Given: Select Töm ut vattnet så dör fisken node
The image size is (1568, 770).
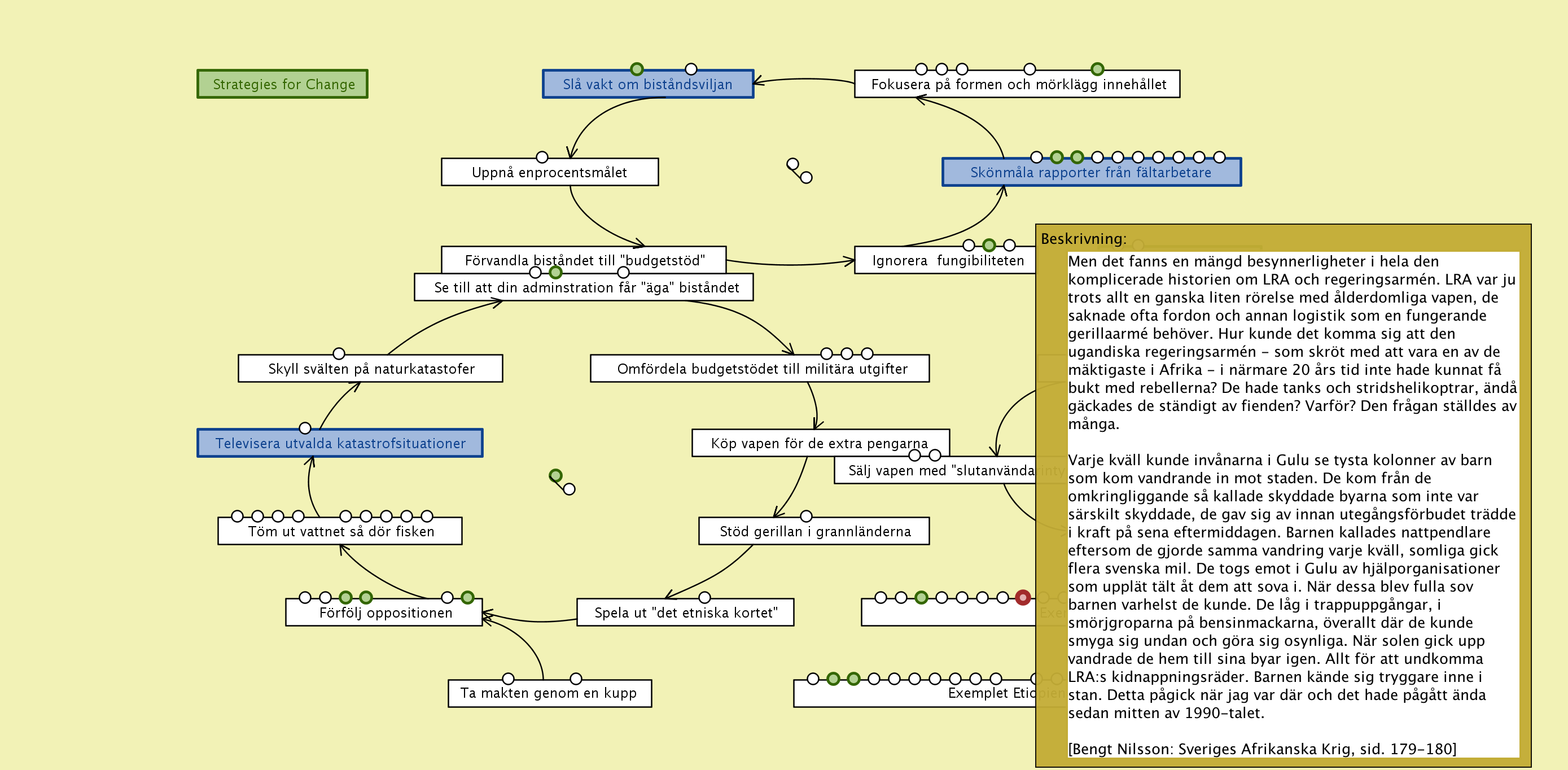Looking at the screenshot, I should (340, 532).
